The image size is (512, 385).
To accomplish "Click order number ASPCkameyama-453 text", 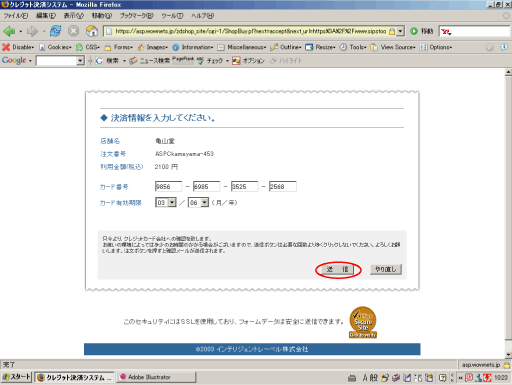I will click(x=184, y=154).
